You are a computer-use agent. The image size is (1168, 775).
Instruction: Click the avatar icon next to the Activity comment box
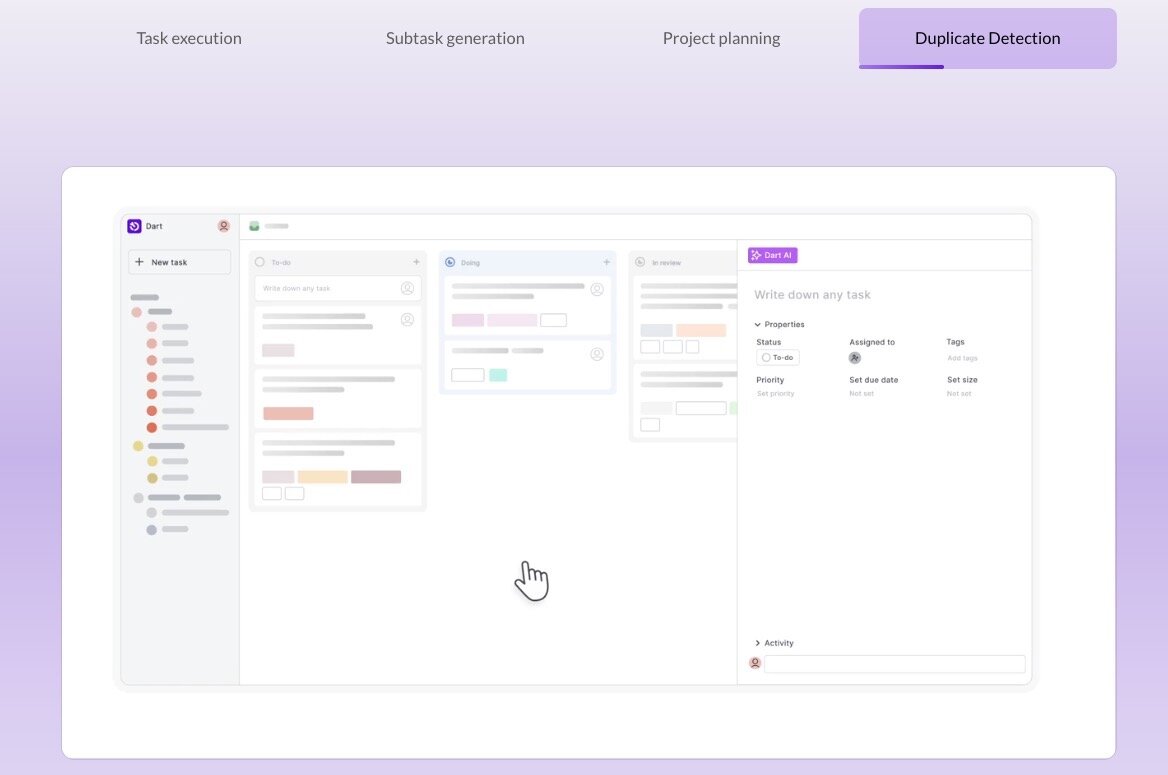pyautogui.click(x=755, y=663)
